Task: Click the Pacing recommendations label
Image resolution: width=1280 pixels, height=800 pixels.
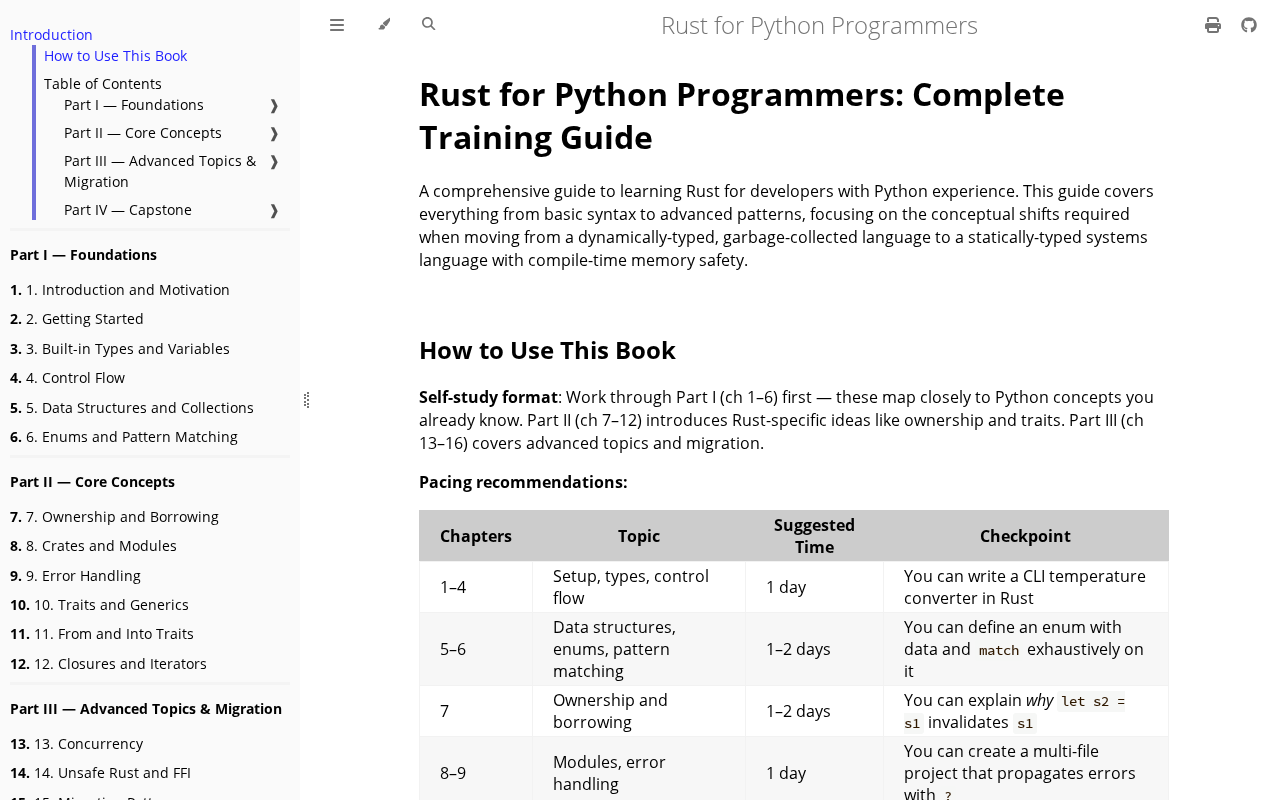Action: click(x=523, y=482)
